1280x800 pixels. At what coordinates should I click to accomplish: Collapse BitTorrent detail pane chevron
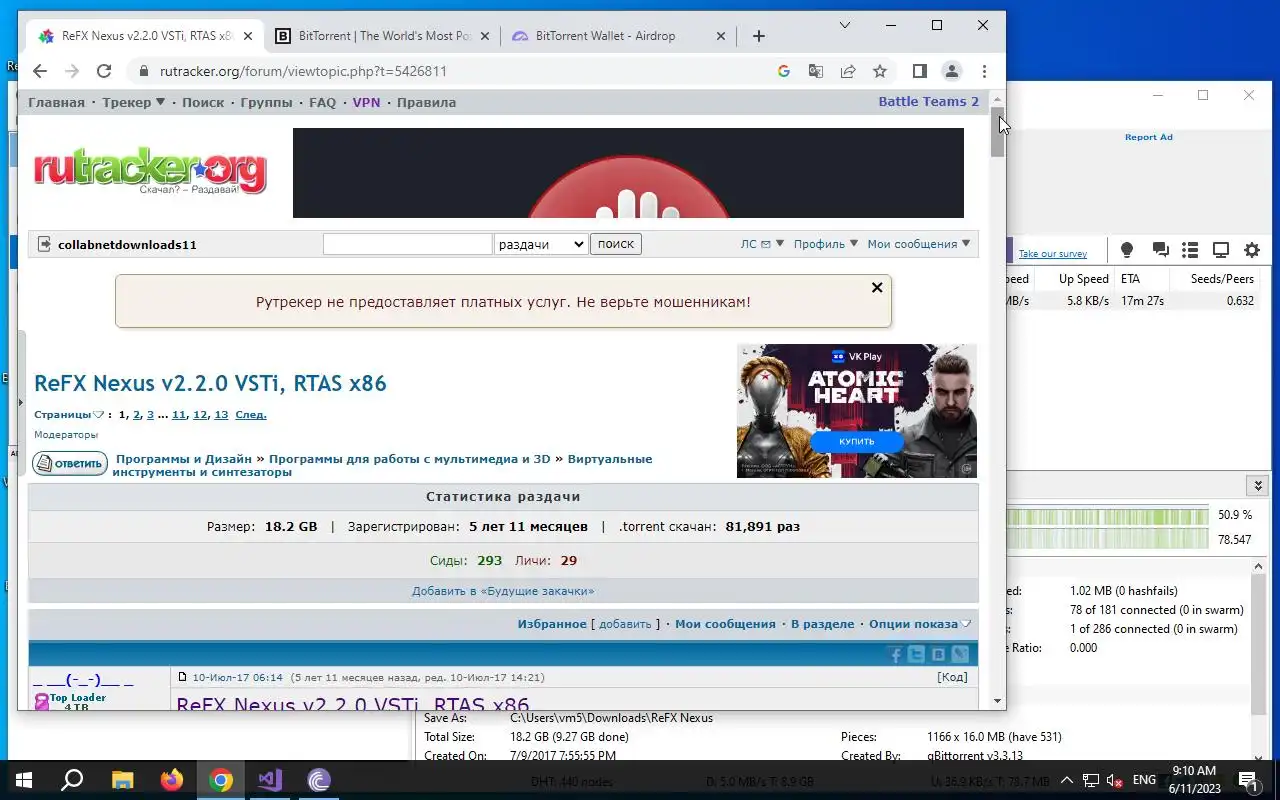click(1258, 486)
